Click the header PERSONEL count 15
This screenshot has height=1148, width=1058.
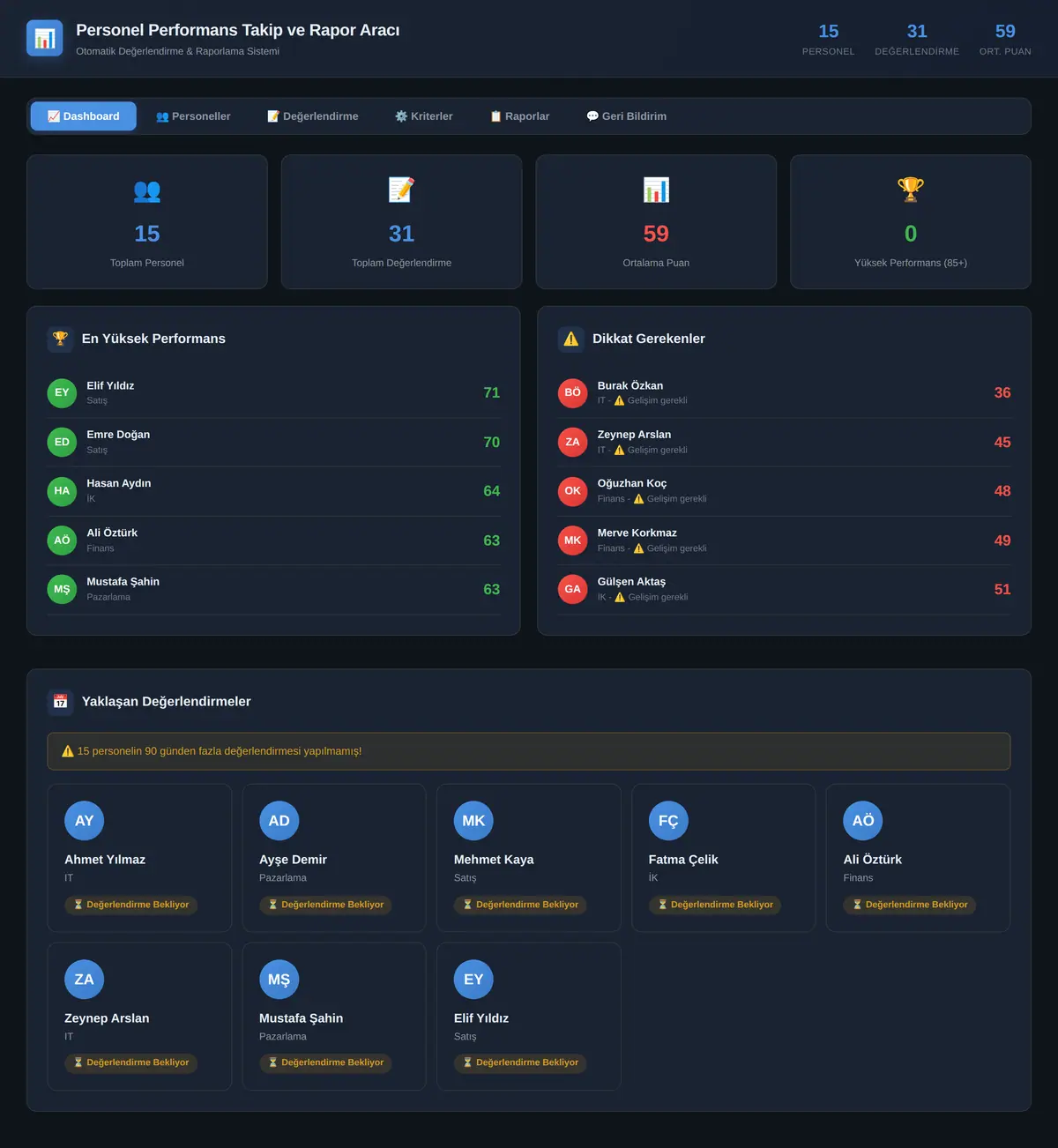pyautogui.click(x=829, y=32)
